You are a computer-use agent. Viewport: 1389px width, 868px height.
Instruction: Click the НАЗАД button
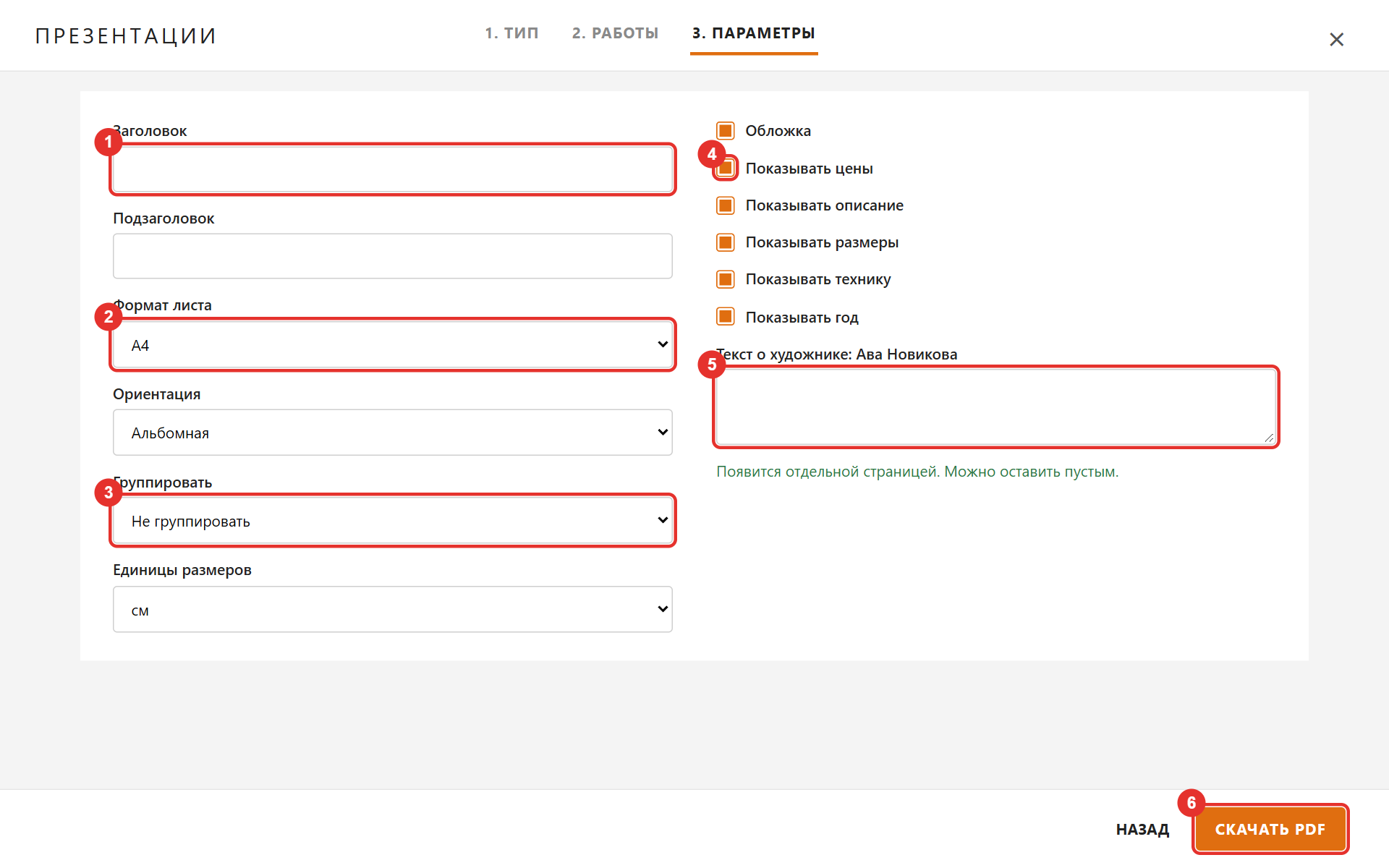pos(1142,830)
